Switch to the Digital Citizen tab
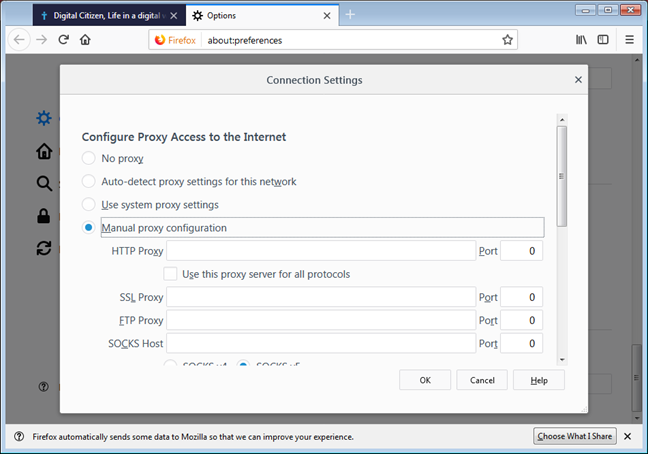This screenshot has width=648, height=454. pos(109,16)
